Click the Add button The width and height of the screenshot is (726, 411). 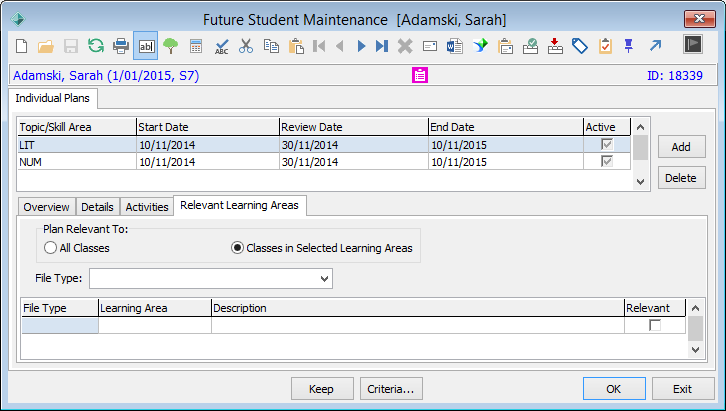[681, 147]
